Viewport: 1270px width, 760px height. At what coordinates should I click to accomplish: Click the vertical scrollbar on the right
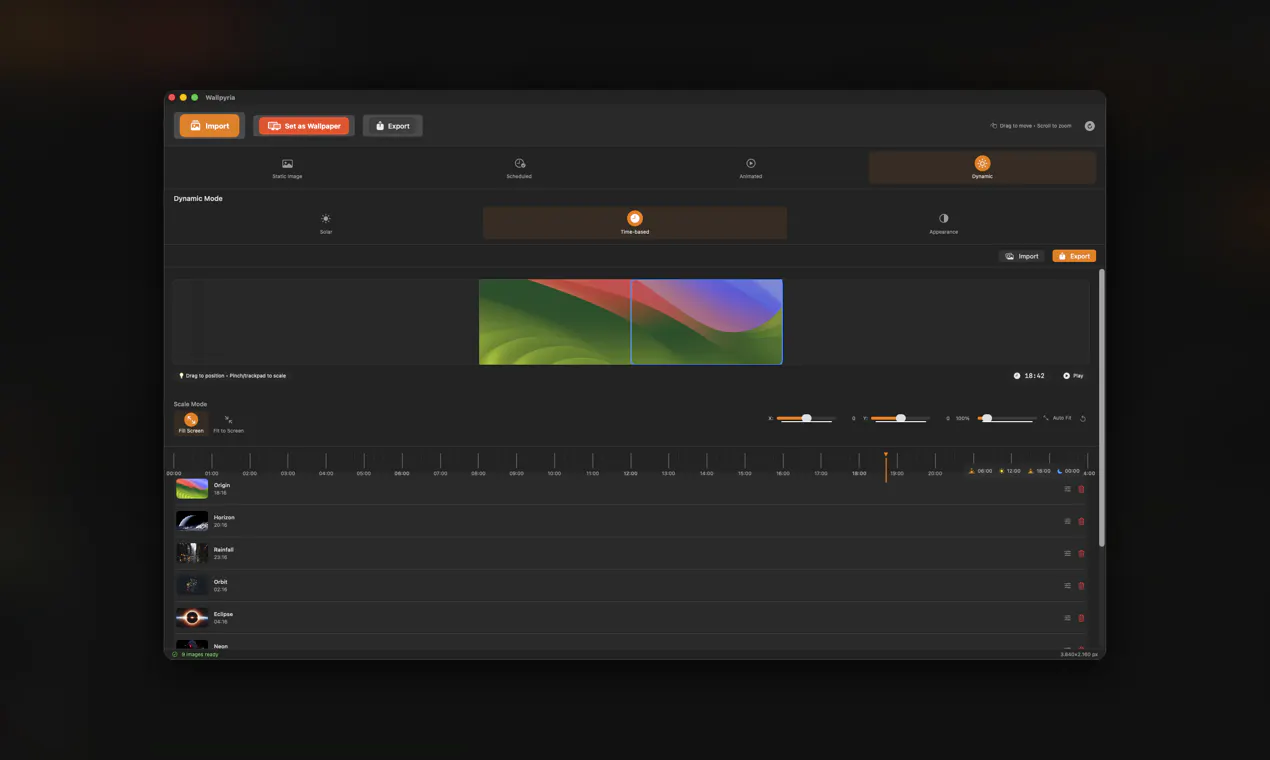pos(1102,407)
